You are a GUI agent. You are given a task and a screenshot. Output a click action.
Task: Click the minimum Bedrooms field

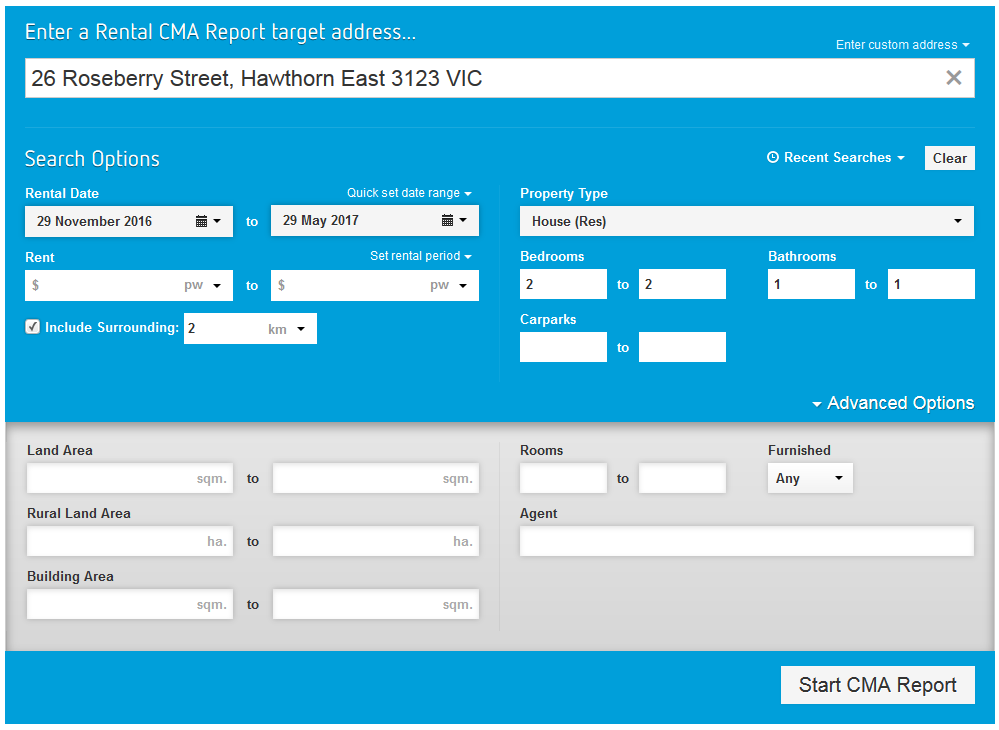(563, 284)
